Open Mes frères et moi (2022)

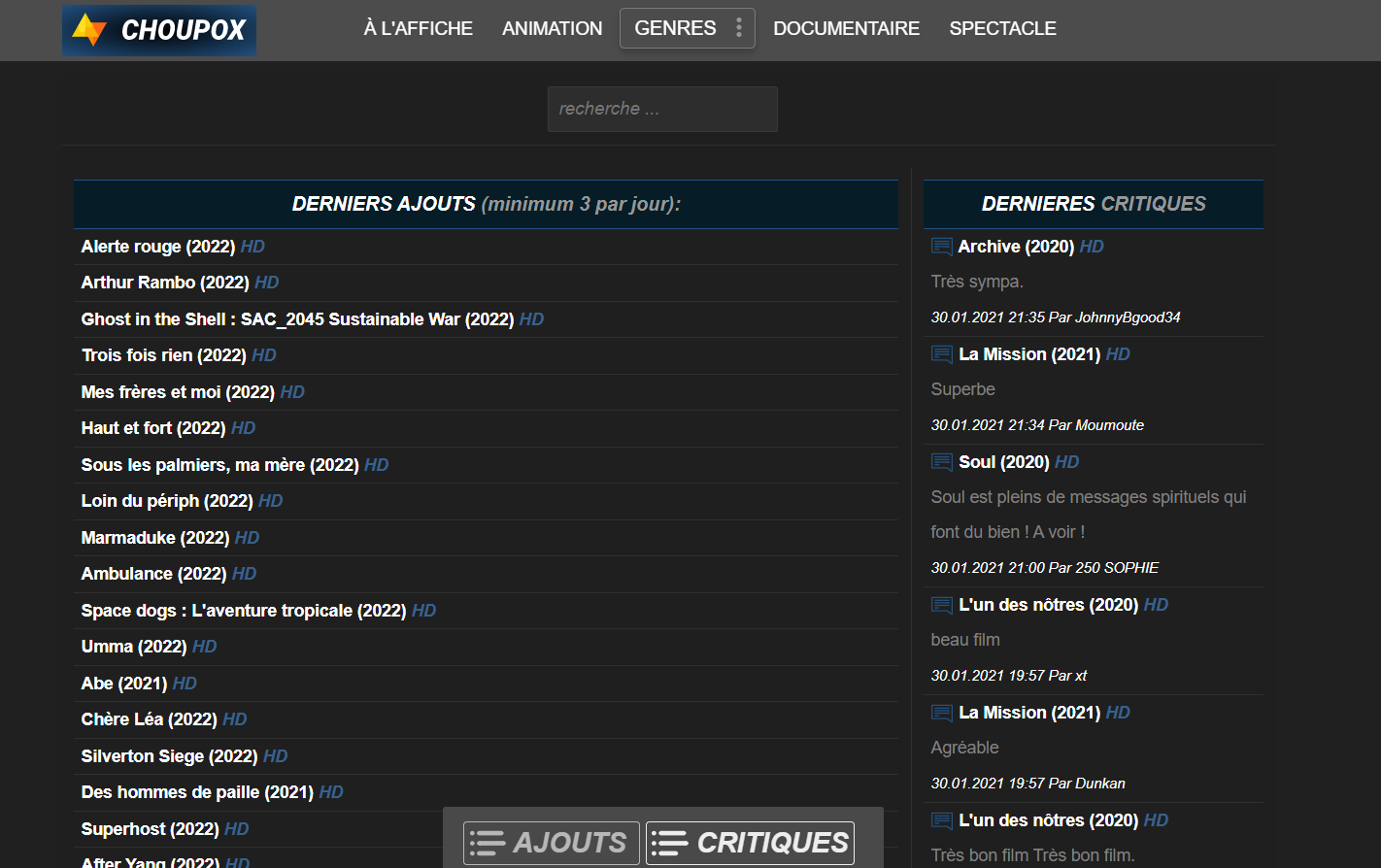178,392
